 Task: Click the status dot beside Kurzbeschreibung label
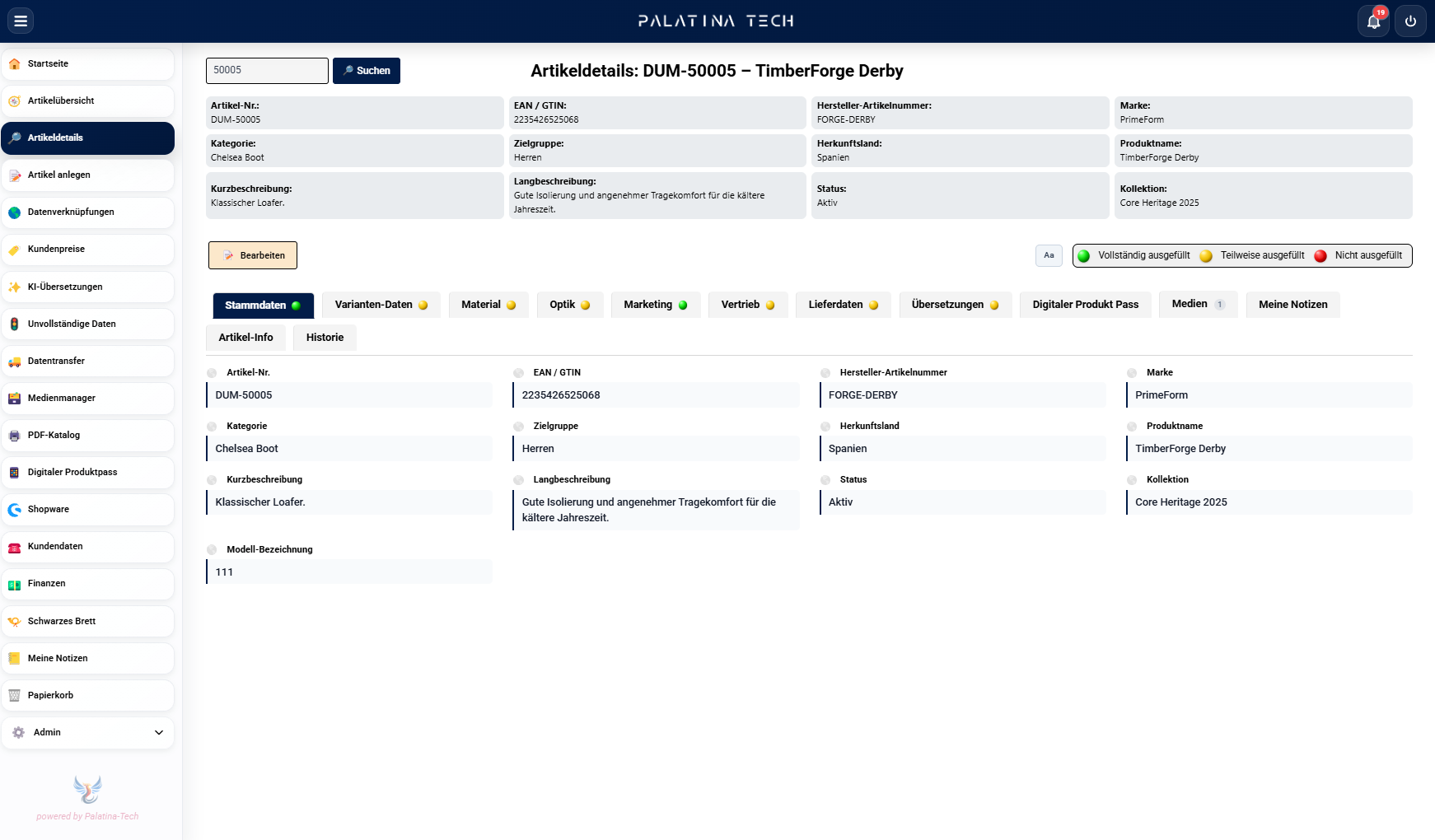[x=212, y=480]
